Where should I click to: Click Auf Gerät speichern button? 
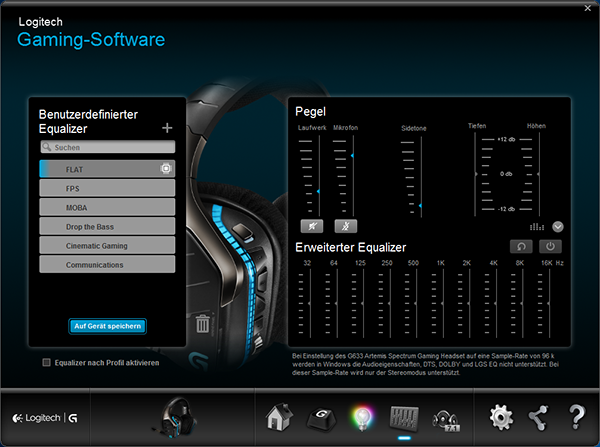pyautogui.click(x=108, y=326)
